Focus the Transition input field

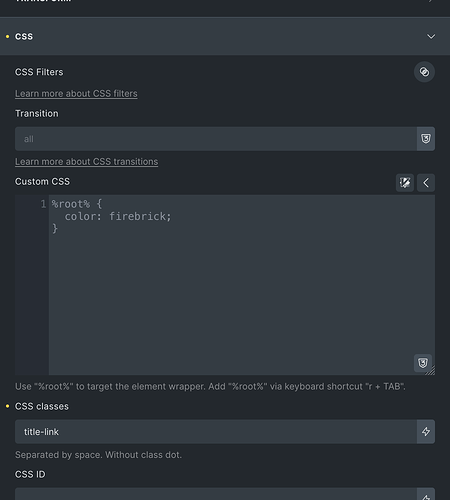pos(216,139)
